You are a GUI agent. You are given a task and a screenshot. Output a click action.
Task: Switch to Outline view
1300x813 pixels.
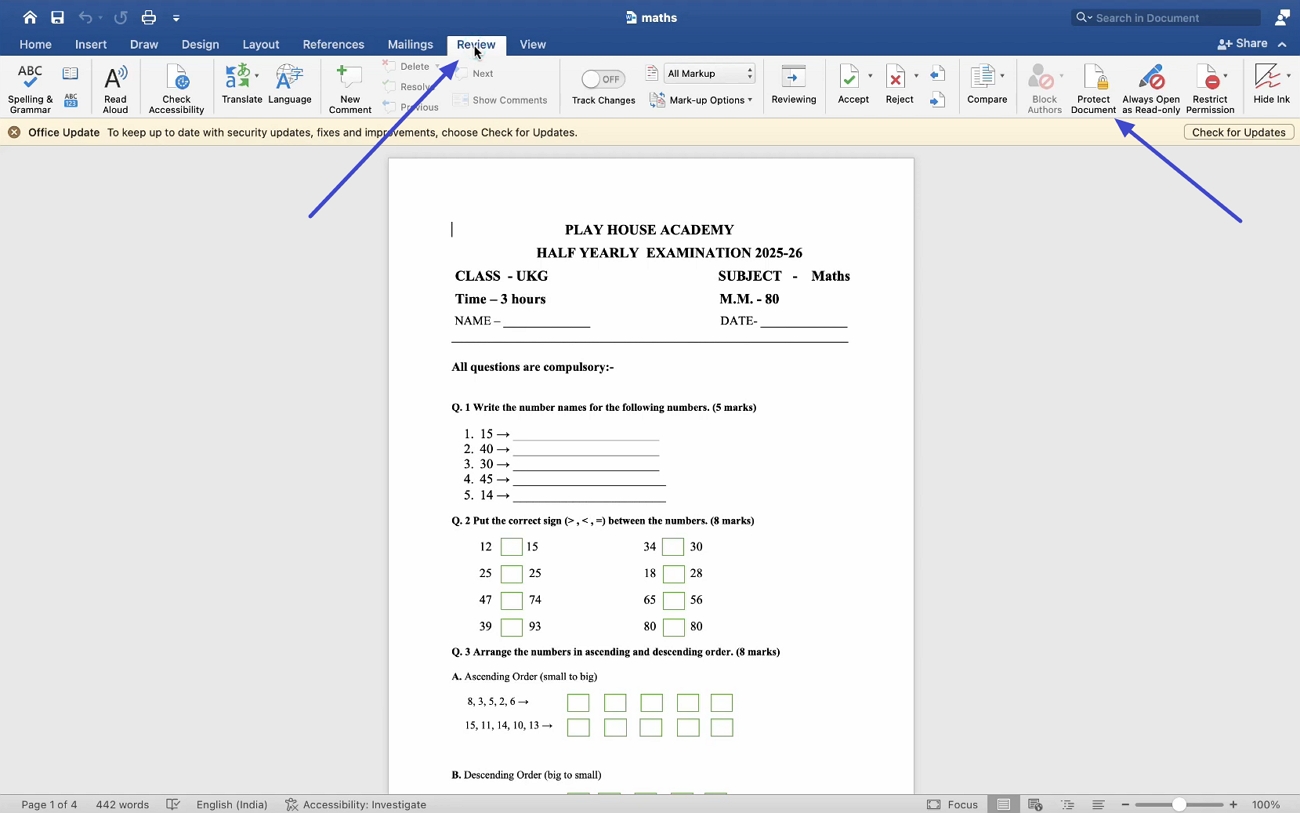(1067, 804)
